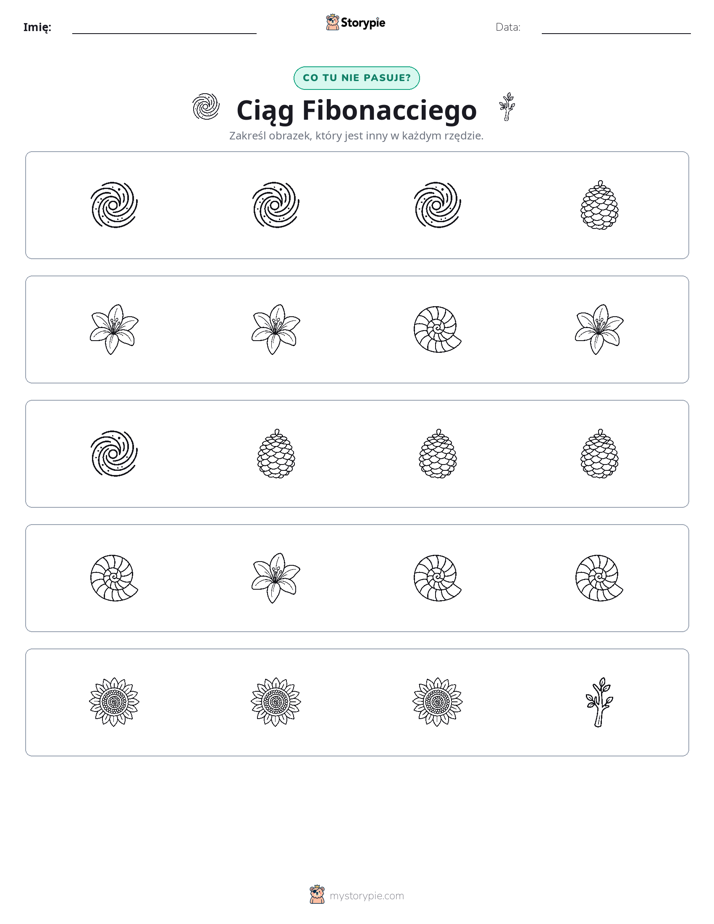Circle the pine cone in the first row

(x=599, y=205)
